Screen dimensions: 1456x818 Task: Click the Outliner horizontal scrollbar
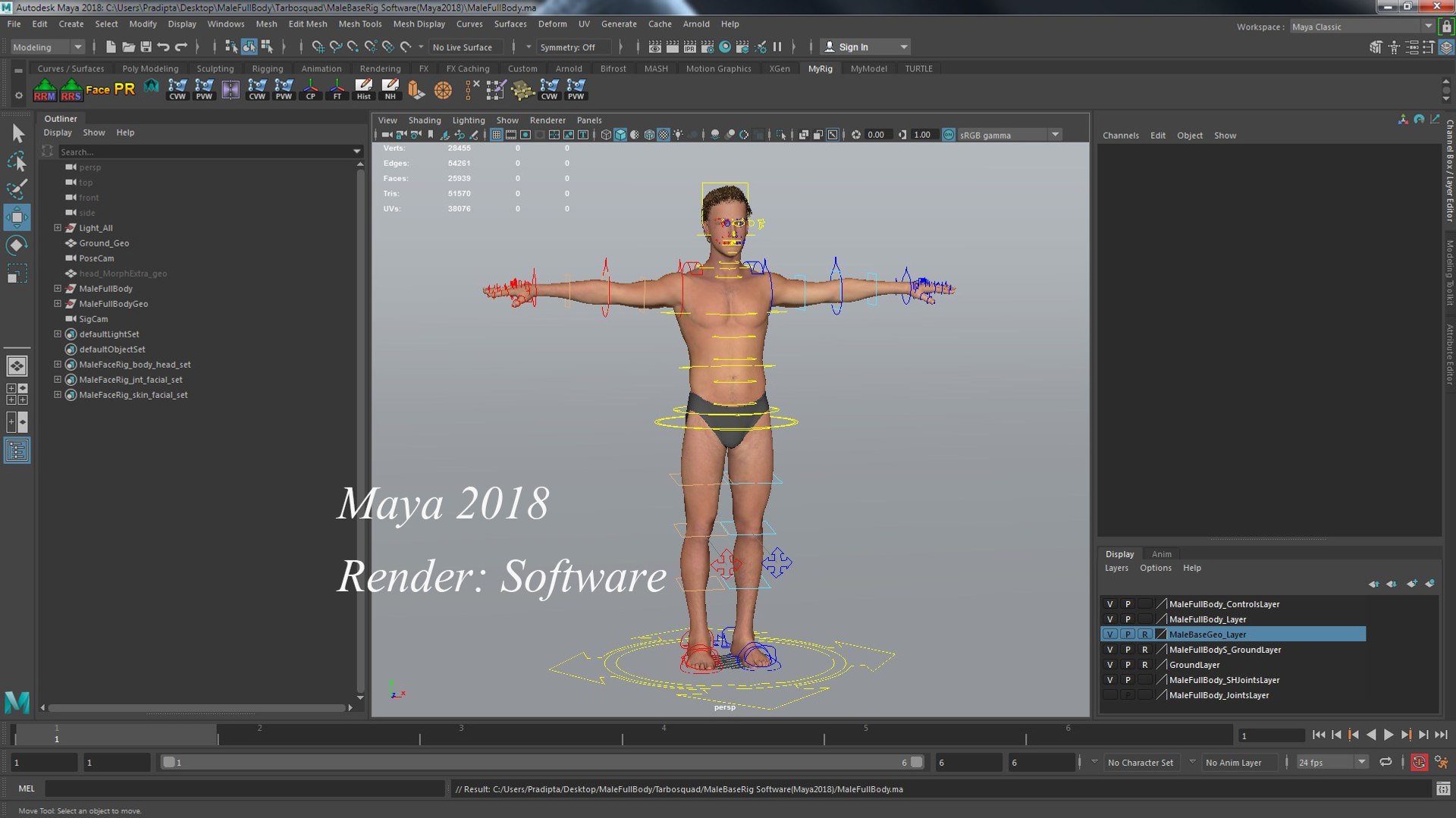coord(196,707)
